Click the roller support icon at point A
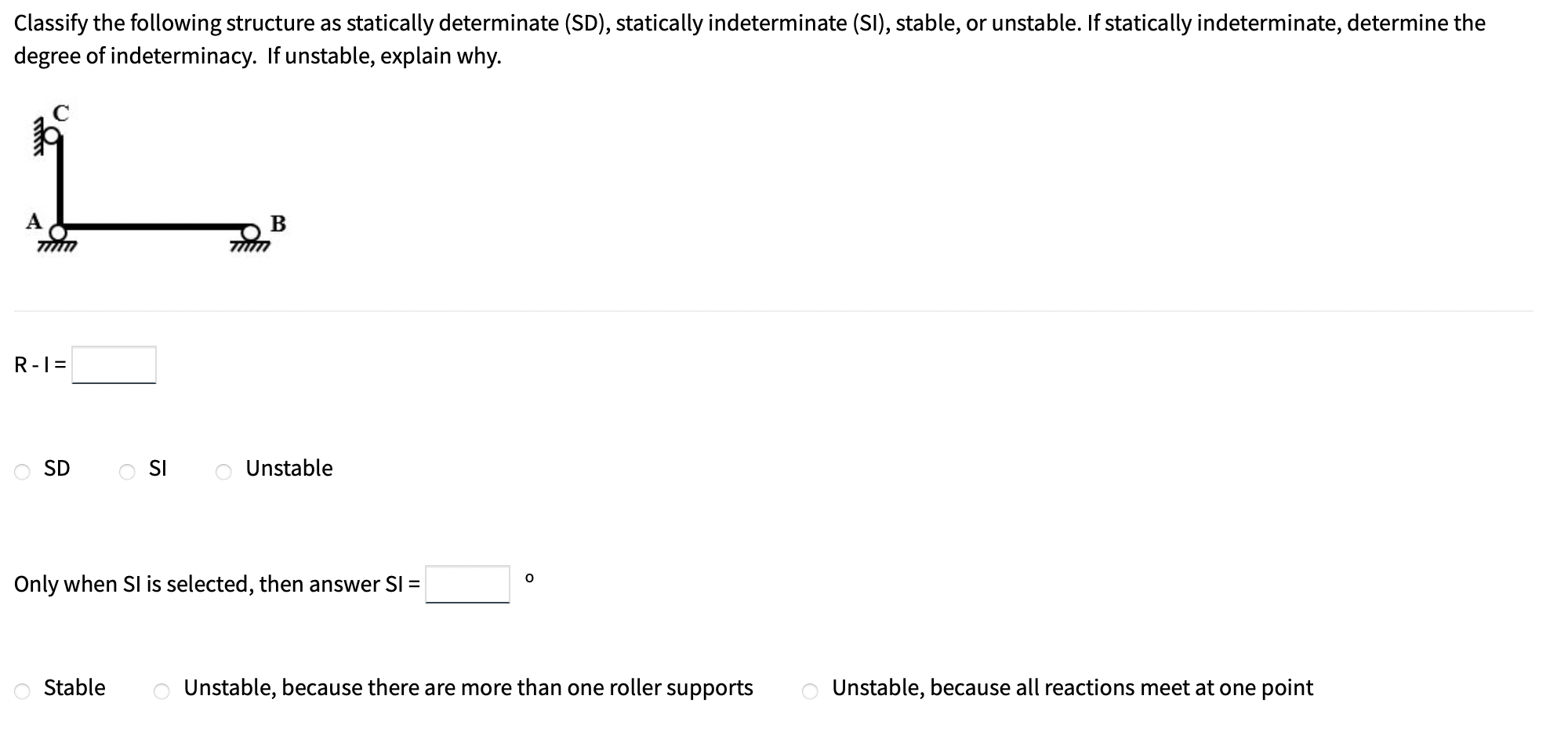The height and width of the screenshot is (732, 1568). tap(58, 232)
